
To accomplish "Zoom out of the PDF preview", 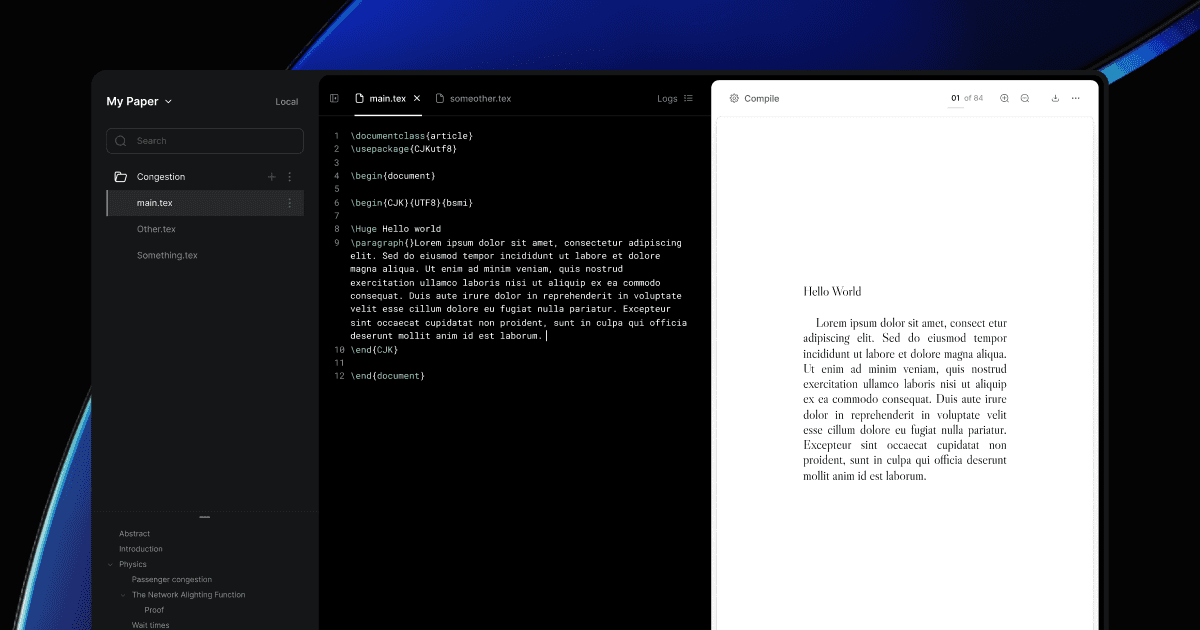I will pos(1024,98).
